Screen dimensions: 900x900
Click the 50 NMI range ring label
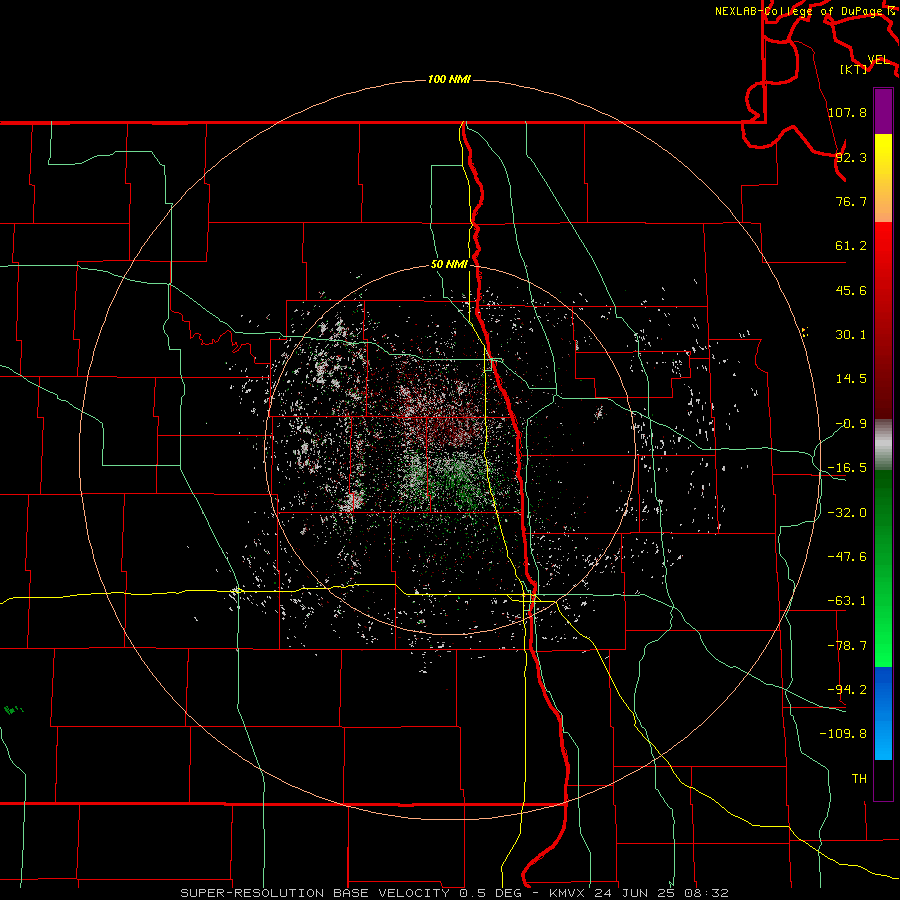pyautogui.click(x=449, y=265)
